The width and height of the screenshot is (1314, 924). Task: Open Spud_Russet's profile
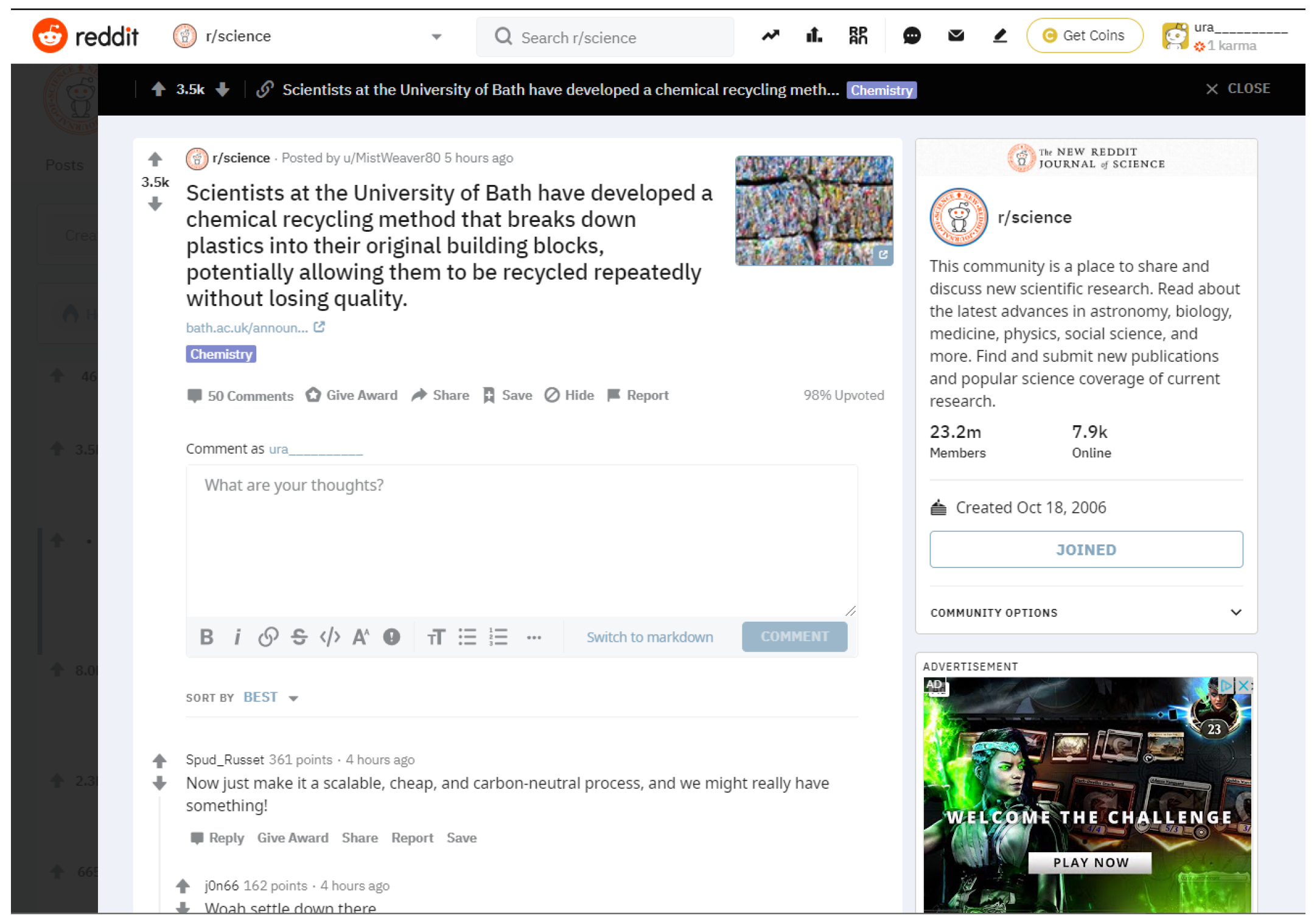[225, 760]
